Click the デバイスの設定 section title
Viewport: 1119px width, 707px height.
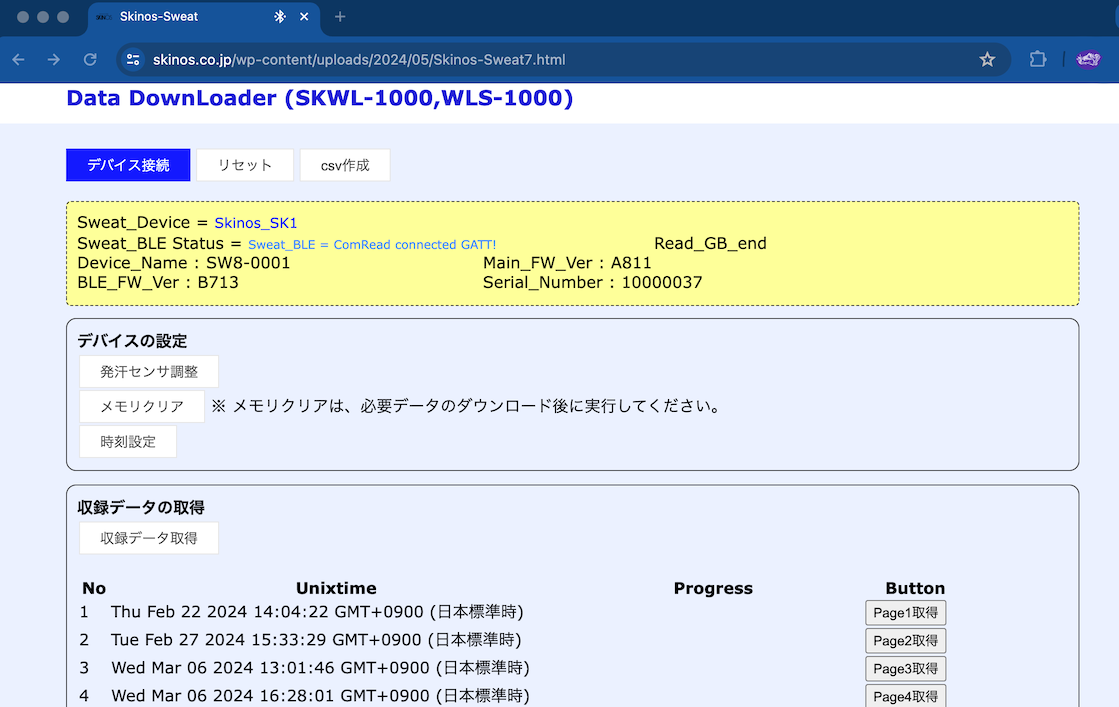[132, 341]
